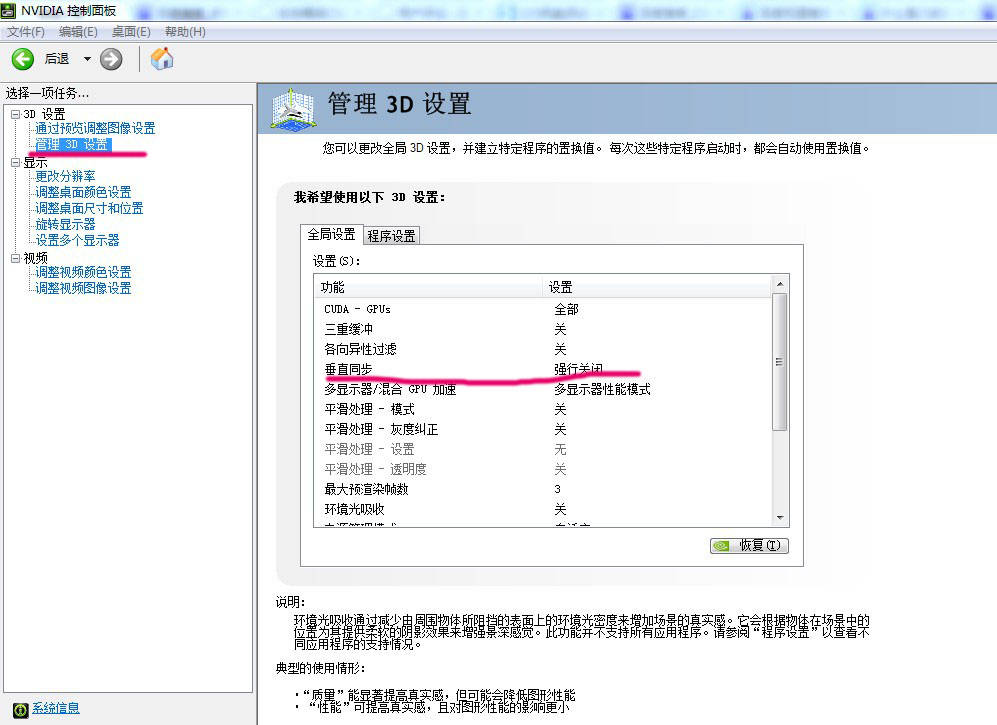The width and height of the screenshot is (997, 725).
Task: Select 管理 3D 设置 in the tree
Action: [x=72, y=145]
